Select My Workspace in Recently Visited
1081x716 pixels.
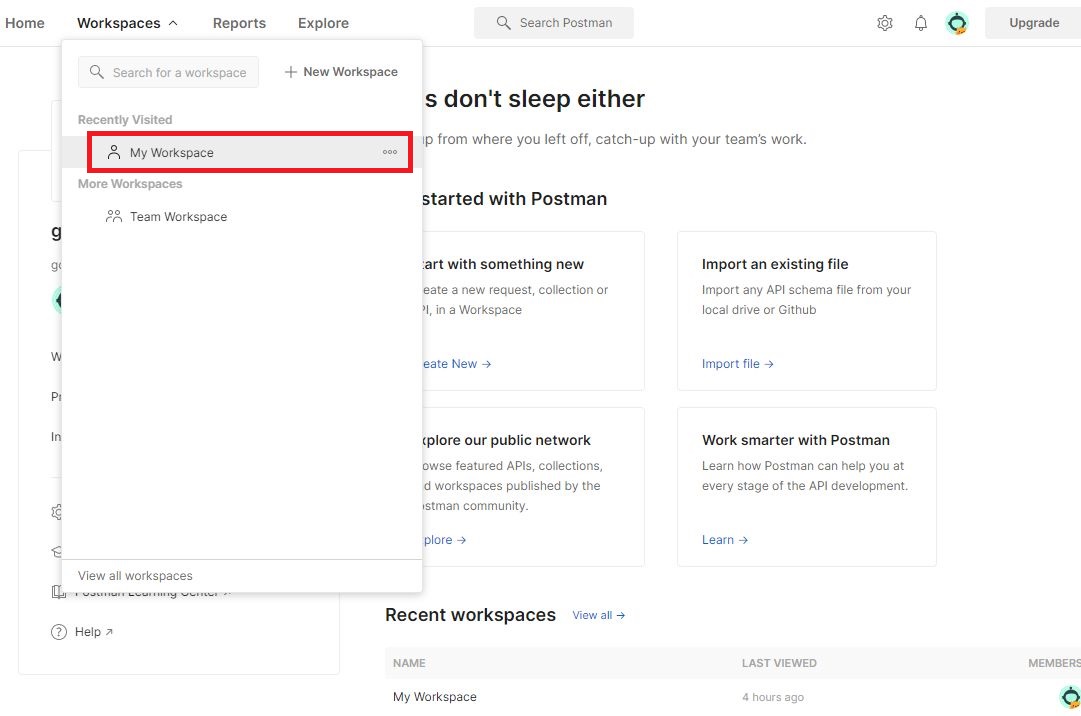pos(242,152)
